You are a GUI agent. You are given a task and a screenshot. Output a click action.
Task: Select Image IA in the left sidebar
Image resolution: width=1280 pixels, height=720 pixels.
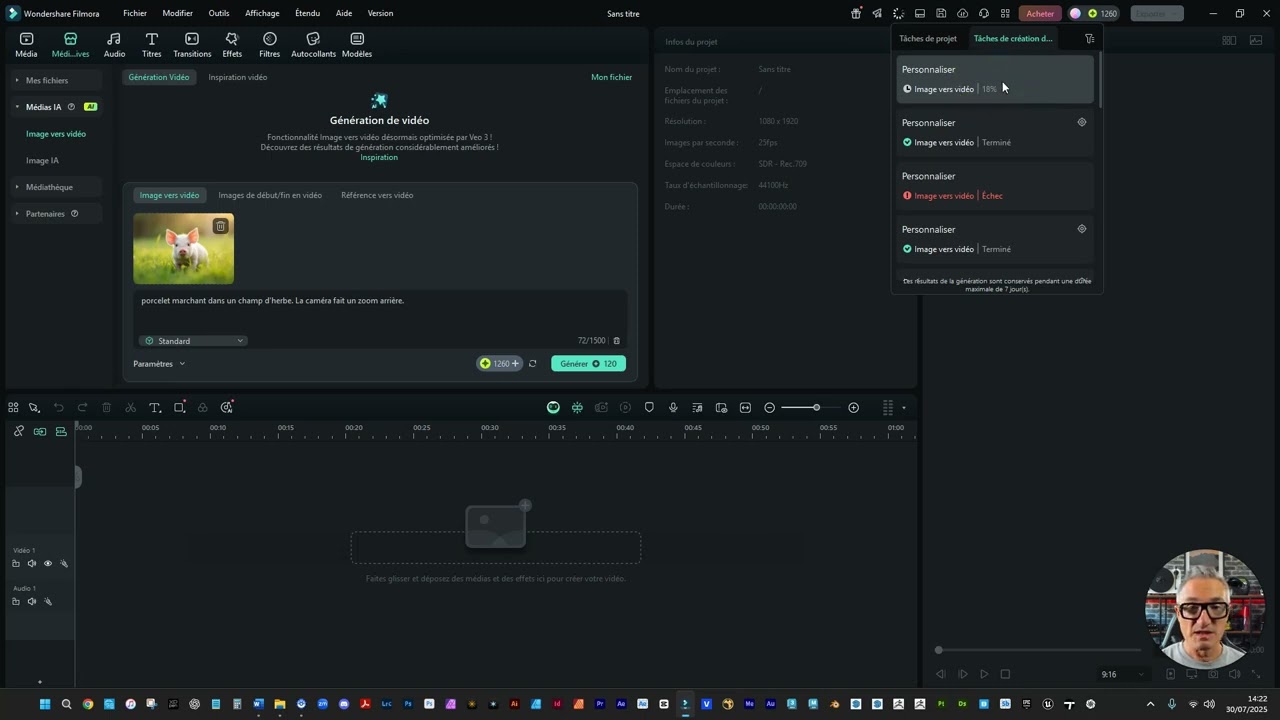(42, 160)
